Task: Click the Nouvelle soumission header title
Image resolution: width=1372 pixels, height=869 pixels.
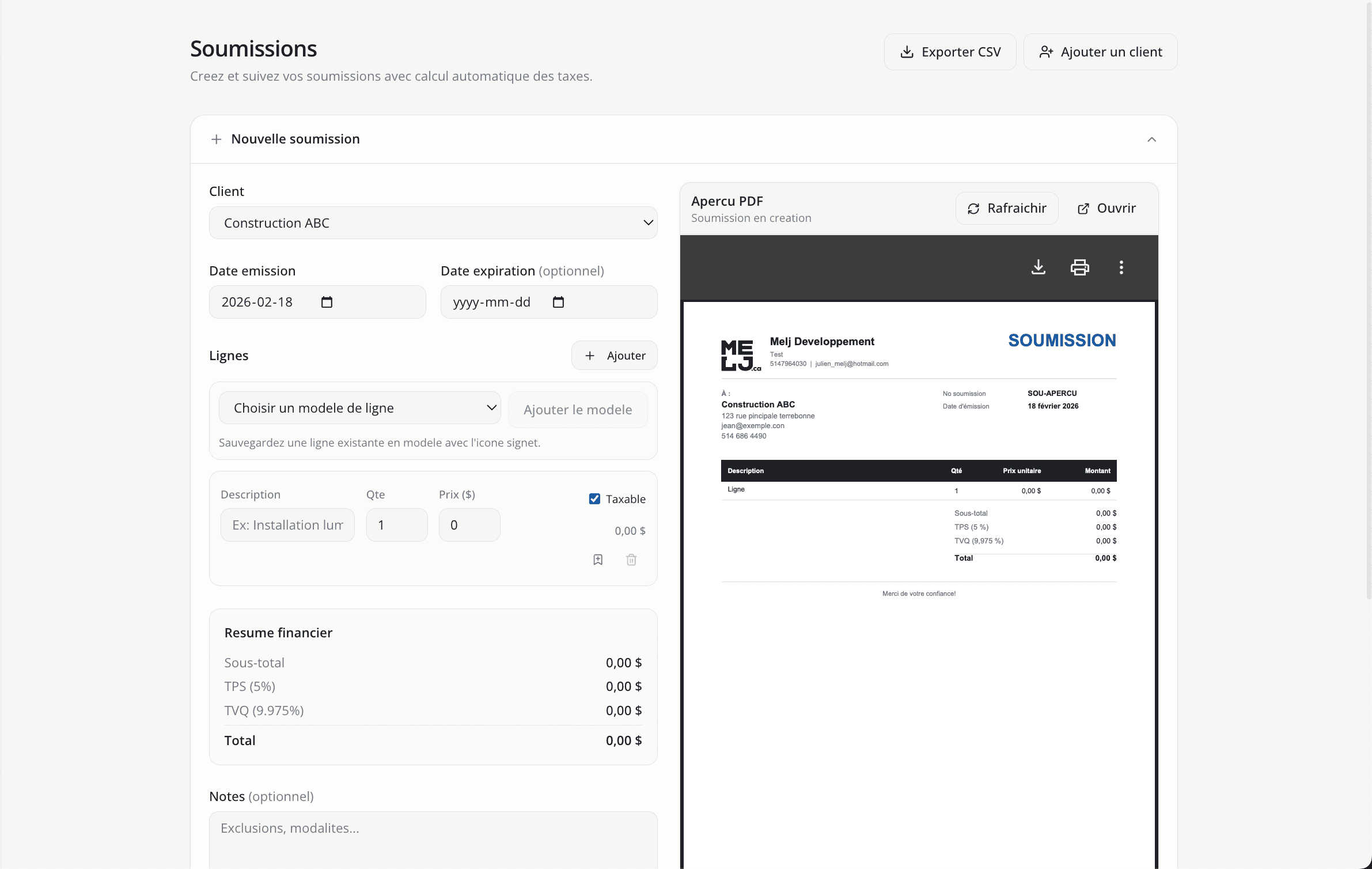Action: [x=295, y=139]
